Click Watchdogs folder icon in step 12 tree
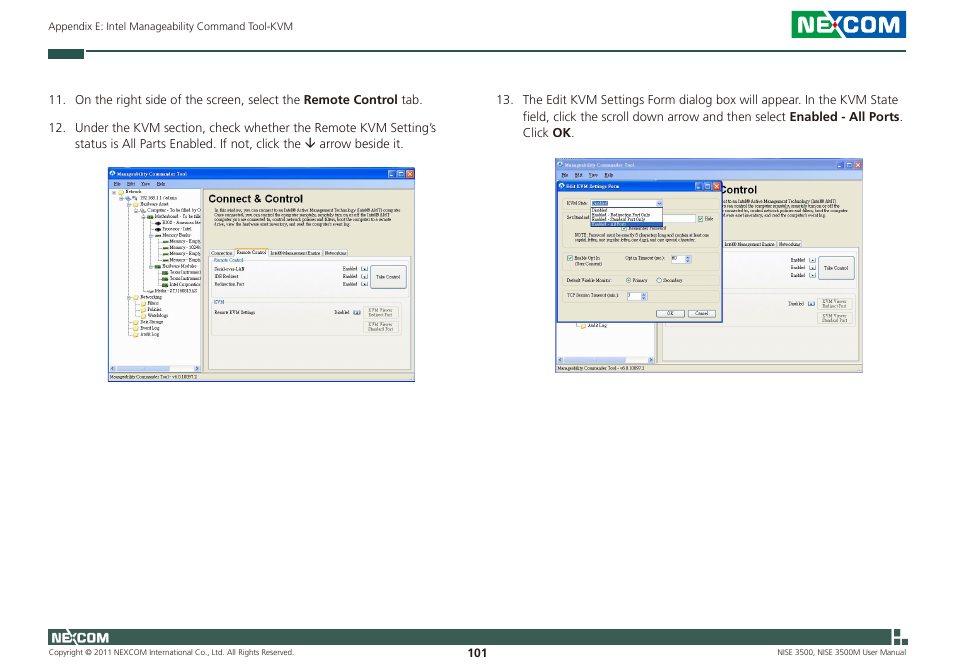 [143, 316]
